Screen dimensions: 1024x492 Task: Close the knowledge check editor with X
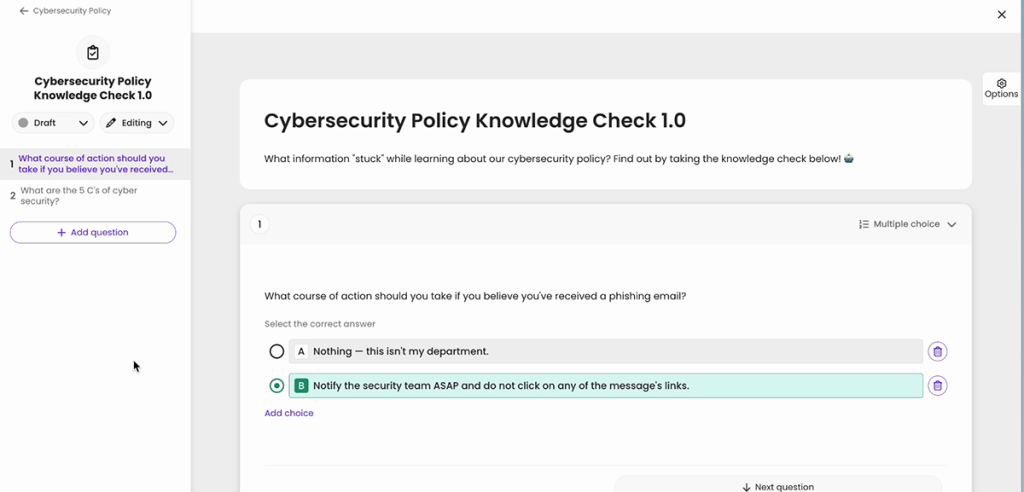[1001, 14]
